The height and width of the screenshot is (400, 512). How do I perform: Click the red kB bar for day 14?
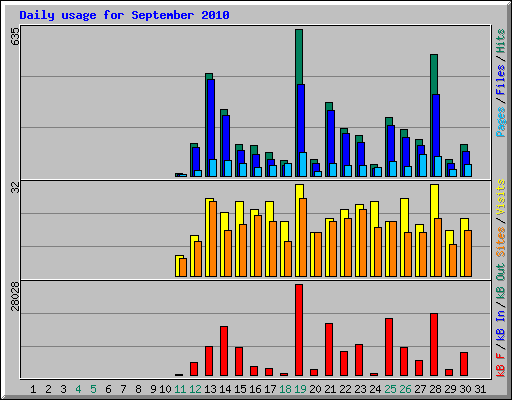(224, 351)
